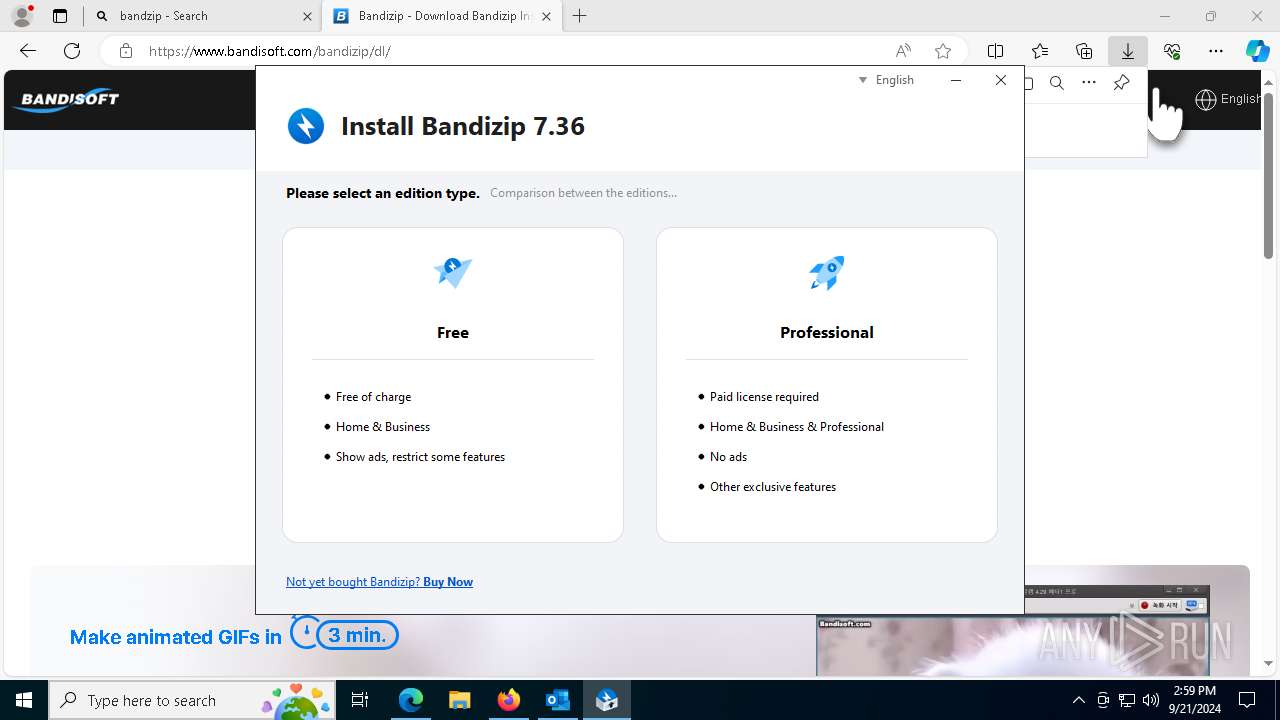Open the website English language selector
The height and width of the screenshot is (720, 1280).
[1228, 99]
